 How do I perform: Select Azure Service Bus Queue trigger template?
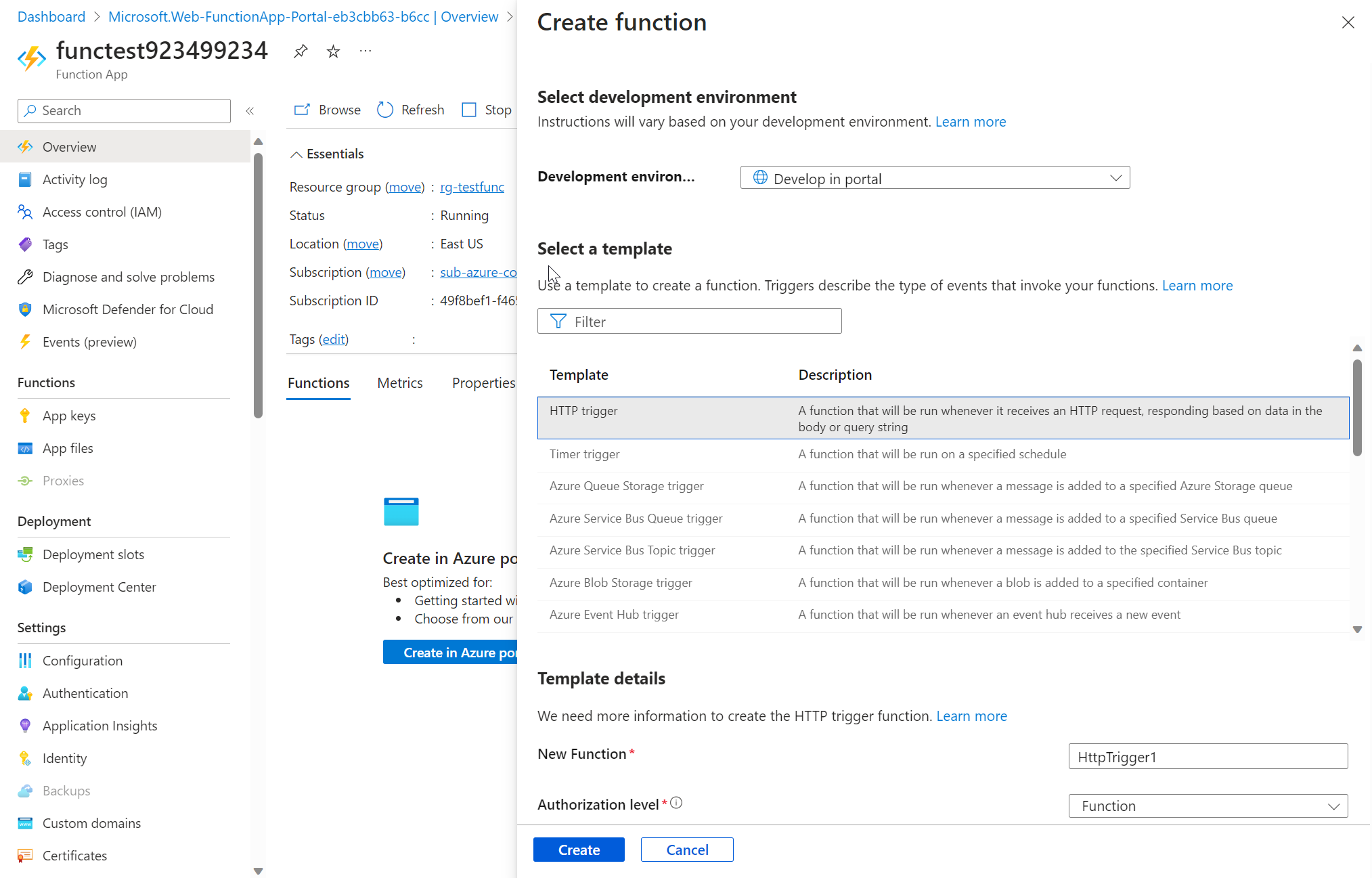coord(943,519)
